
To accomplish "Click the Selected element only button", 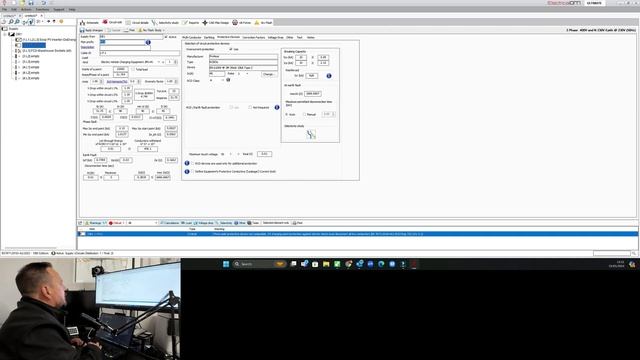I will click(276, 223).
